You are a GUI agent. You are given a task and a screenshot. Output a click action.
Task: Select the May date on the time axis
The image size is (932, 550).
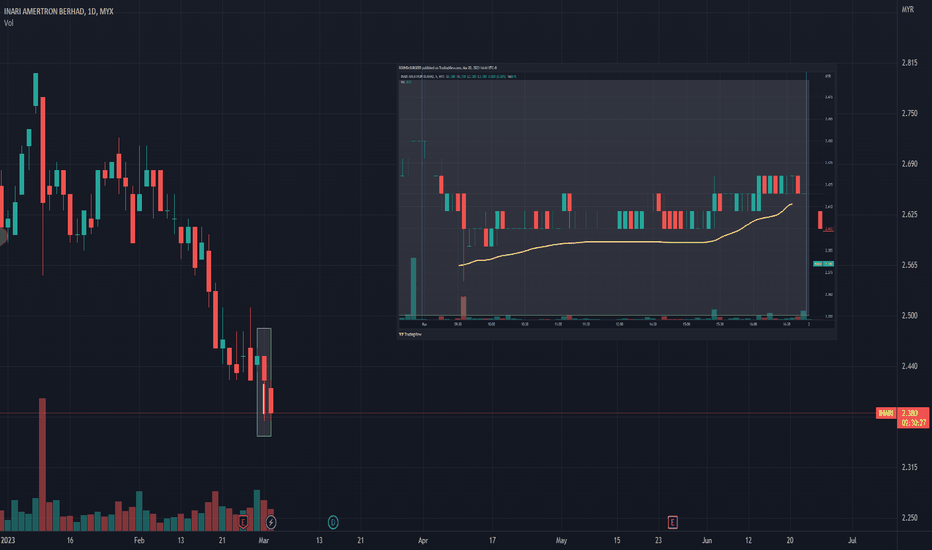[561, 540]
